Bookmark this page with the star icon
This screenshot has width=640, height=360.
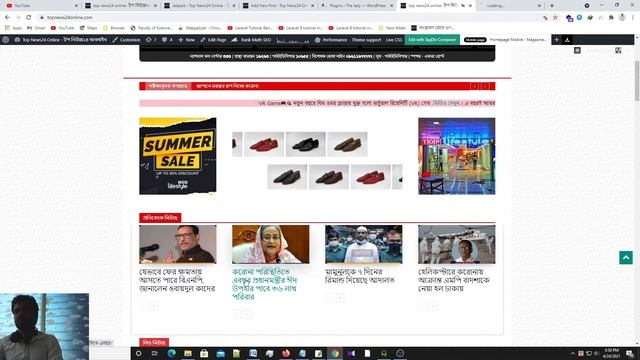pyautogui.click(x=555, y=18)
